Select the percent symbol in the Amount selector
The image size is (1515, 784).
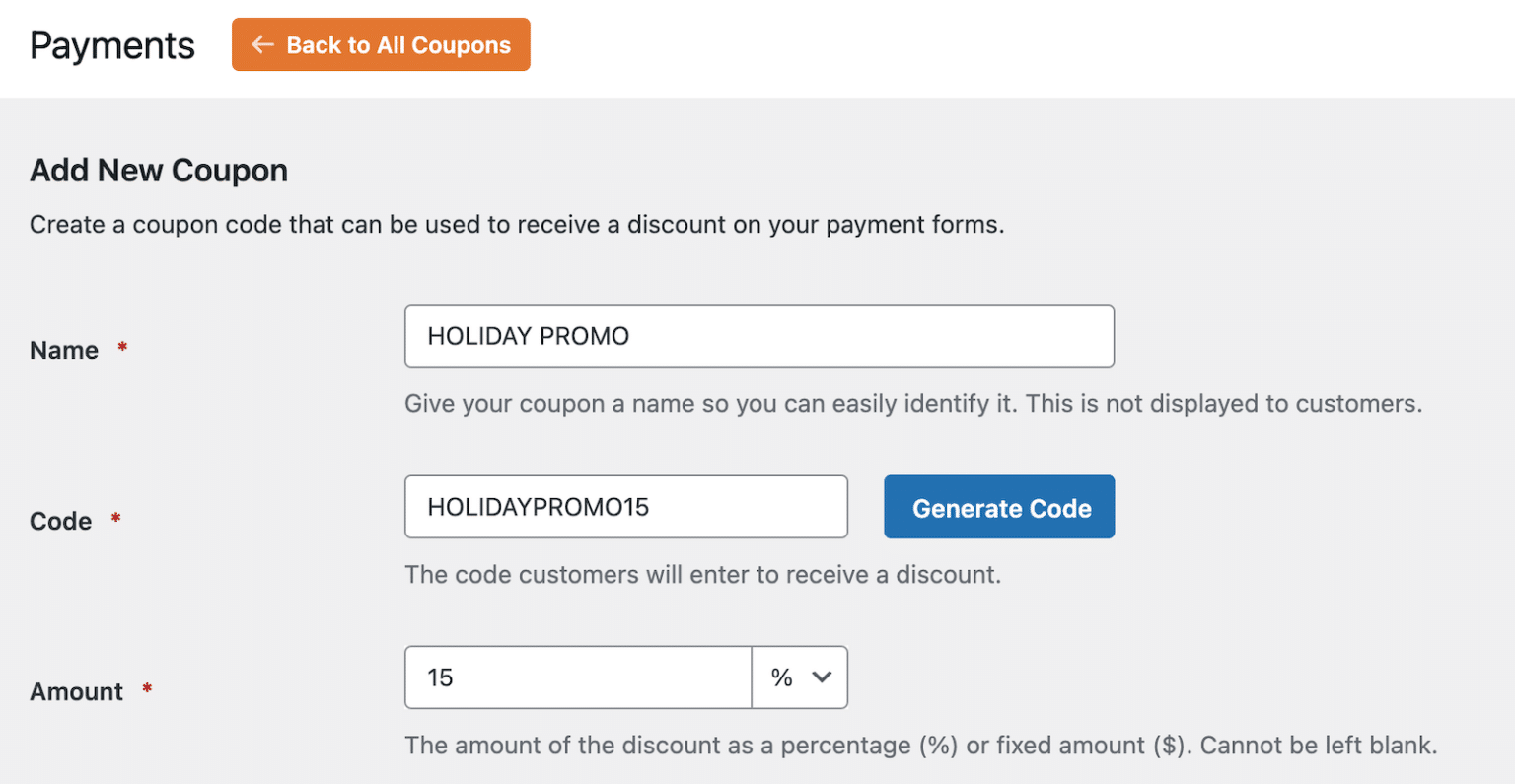(x=782, y=677)
